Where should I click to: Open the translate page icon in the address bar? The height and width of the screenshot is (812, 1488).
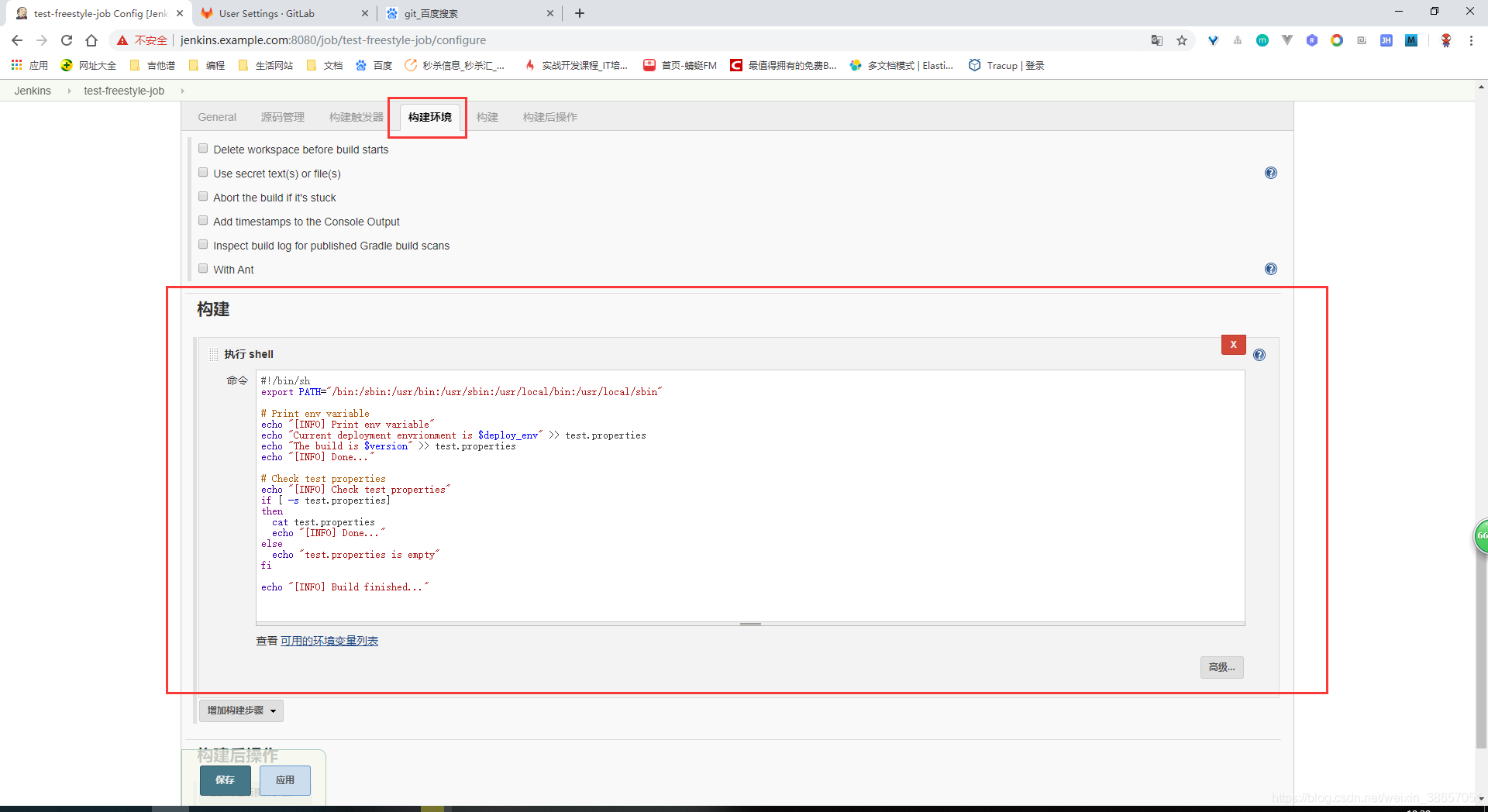[1157, 40]
